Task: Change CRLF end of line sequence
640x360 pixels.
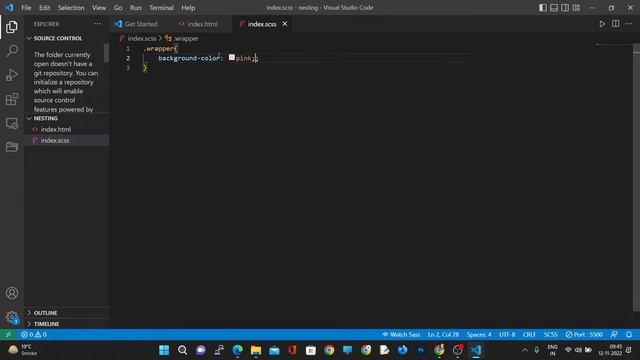Action: coord(529,334)
